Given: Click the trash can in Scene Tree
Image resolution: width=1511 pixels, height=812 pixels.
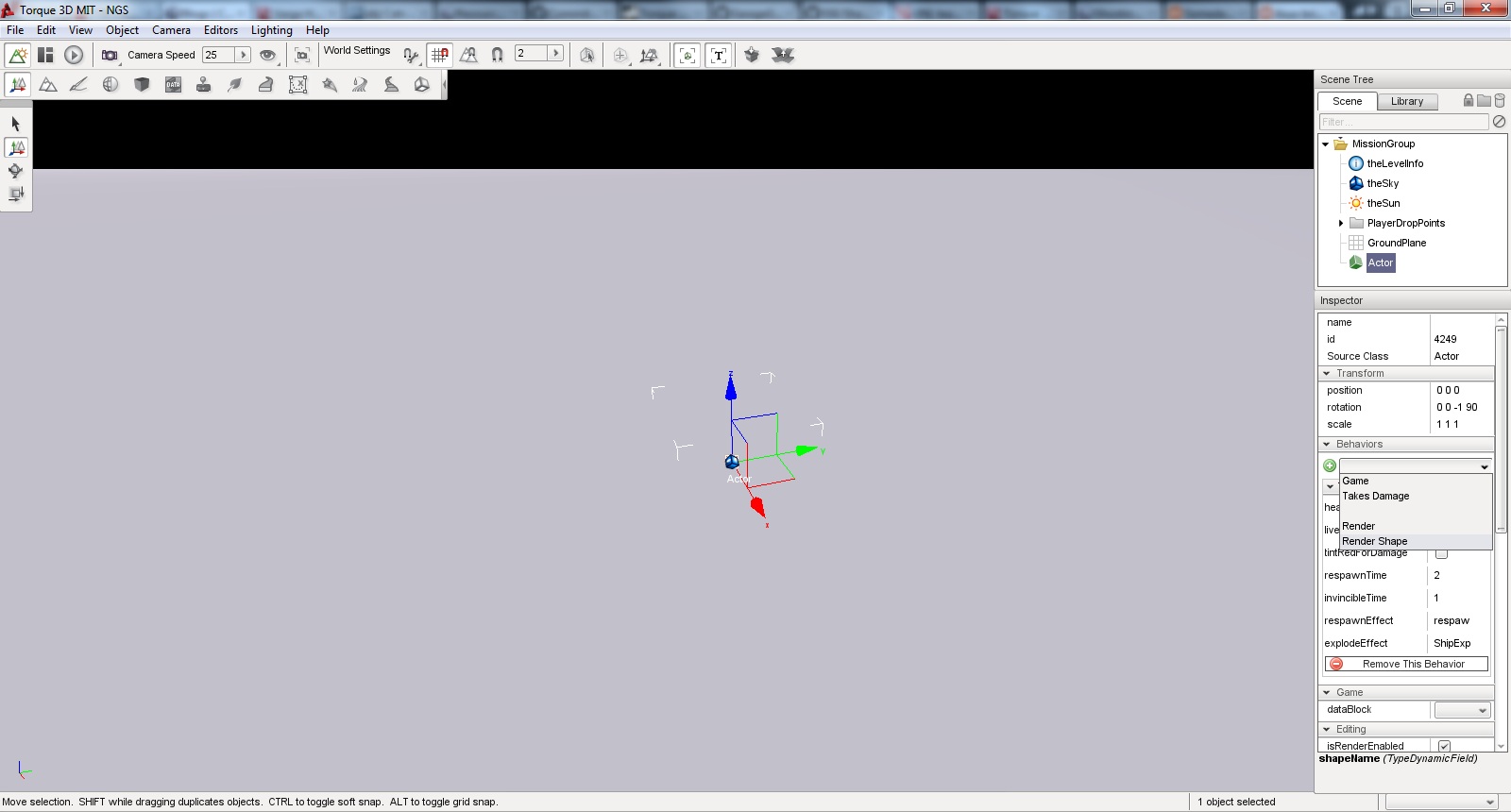Looking at the screenshot, I should tap(1500, 101).
